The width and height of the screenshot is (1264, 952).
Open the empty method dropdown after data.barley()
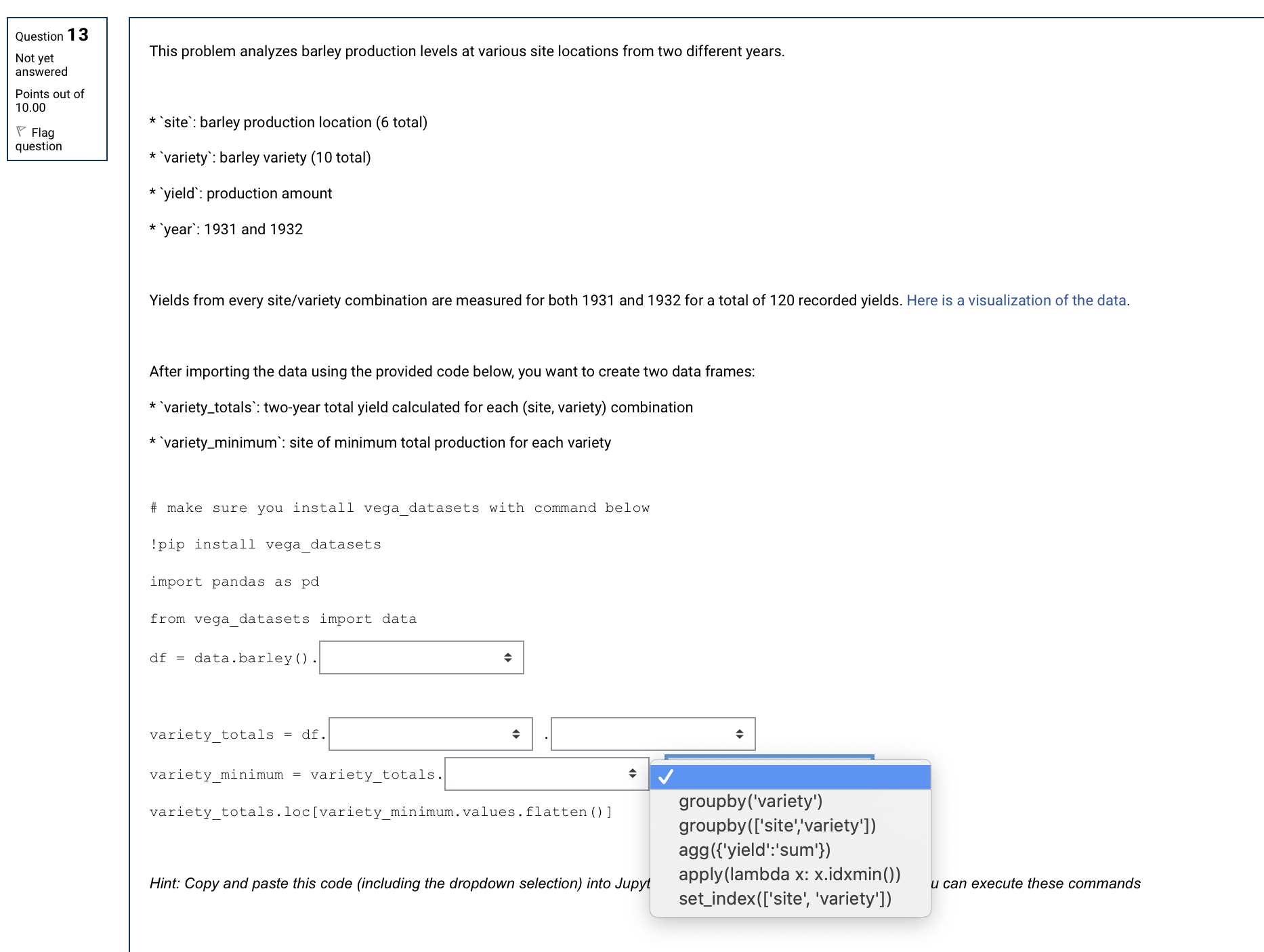[x=420, y=657]
